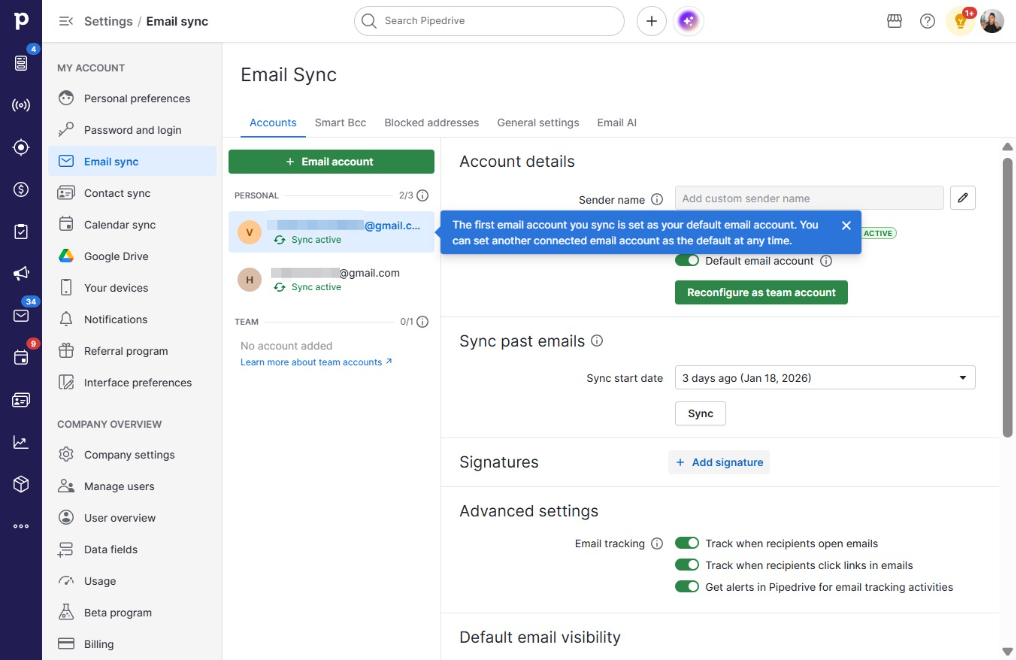The image size is (1016, 660).
Task: Click the Search Pipedrive field
Action: (x=489, y=21)
